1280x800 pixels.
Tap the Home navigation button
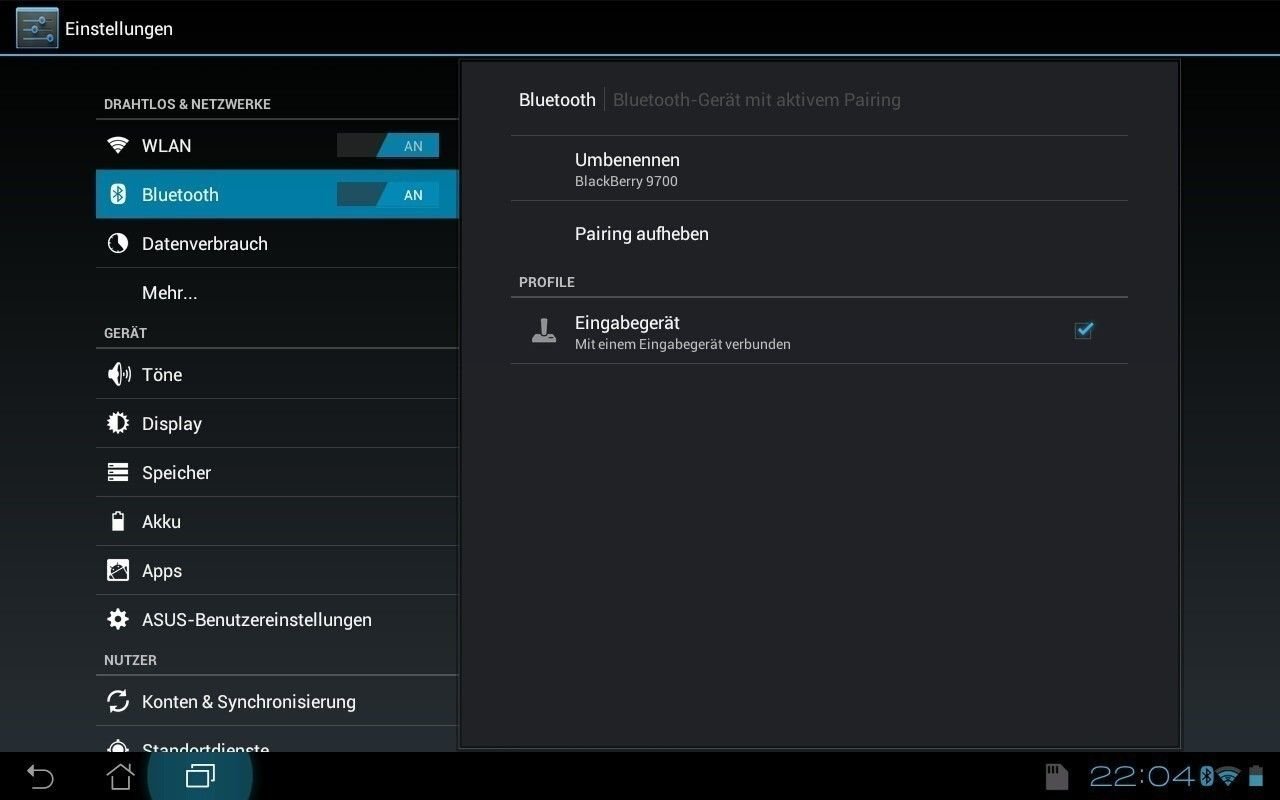pyautogui.click(x=120, y=776)
